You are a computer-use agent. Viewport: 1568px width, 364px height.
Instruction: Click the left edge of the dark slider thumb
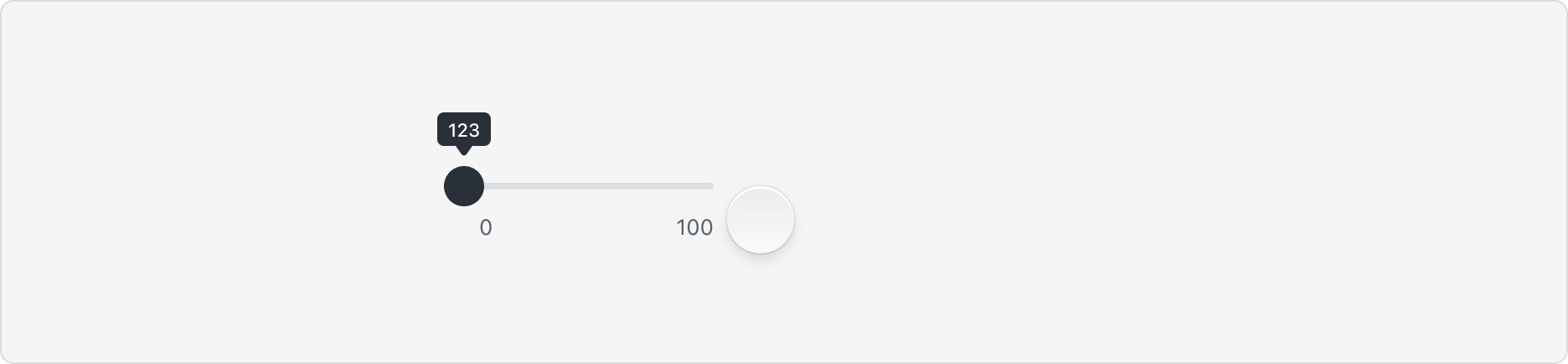tap(446, 186)
